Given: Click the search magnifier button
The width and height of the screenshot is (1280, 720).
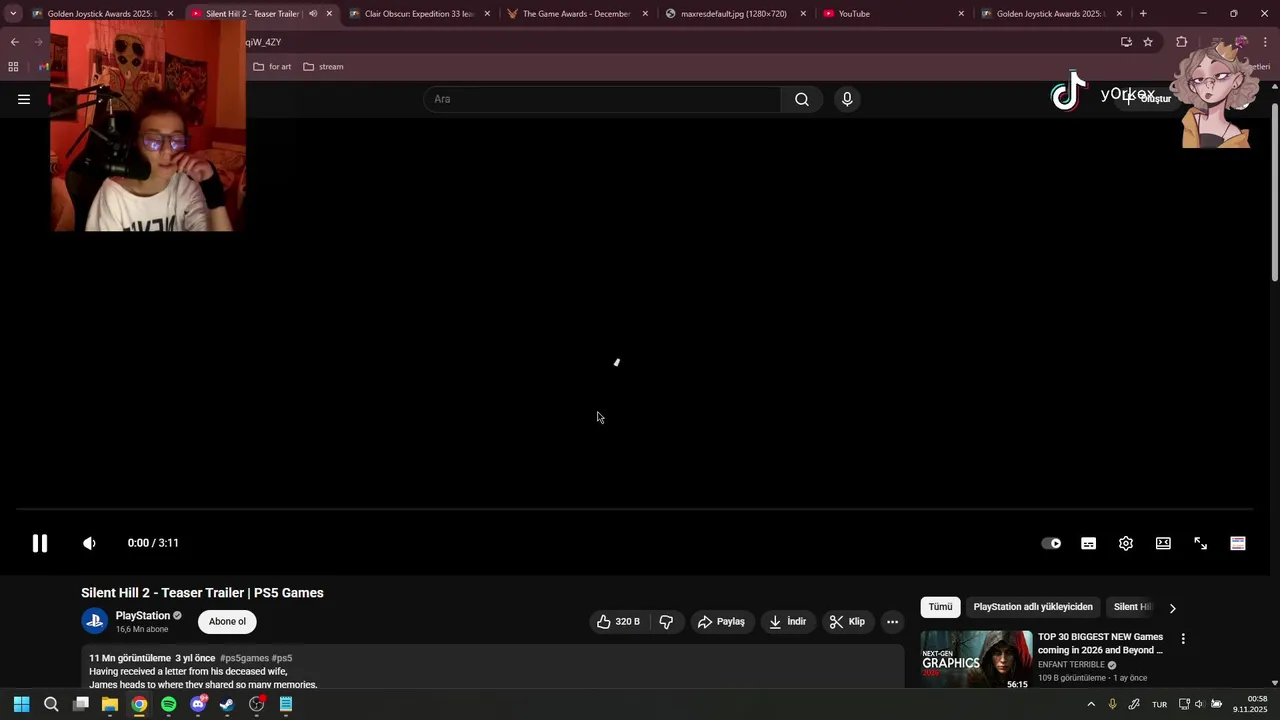Looking at the screenshot, I should [801, 99].
